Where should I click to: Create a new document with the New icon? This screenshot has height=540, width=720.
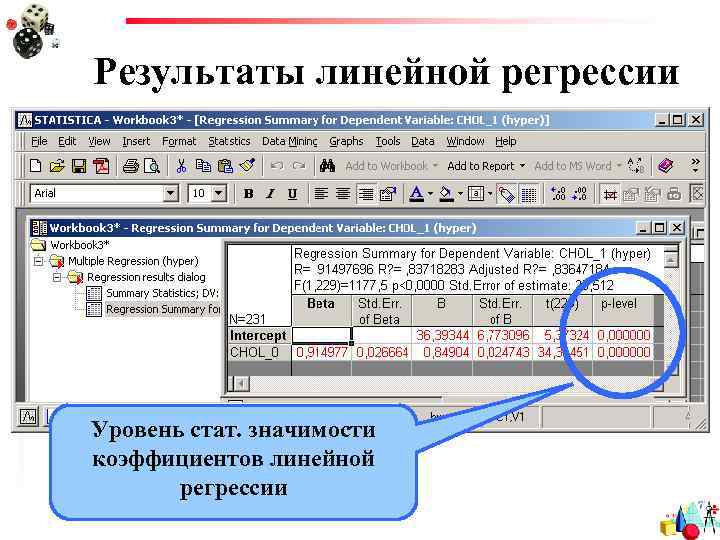35,166
